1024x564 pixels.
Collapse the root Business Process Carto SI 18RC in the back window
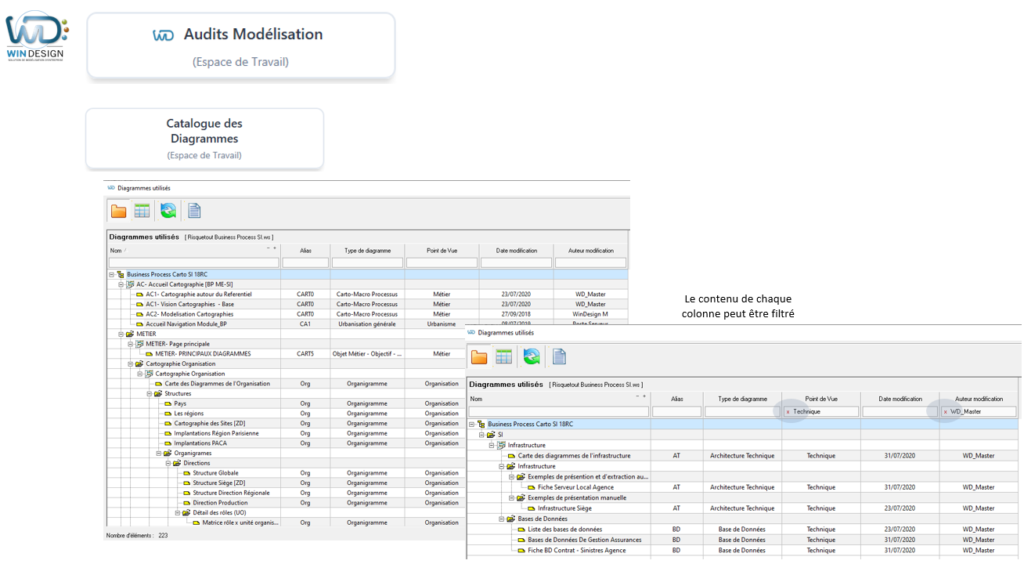[112, 275]
